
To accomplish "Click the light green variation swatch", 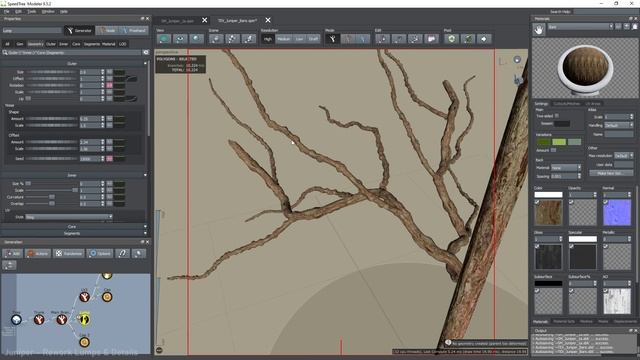I will pyautogui.click(x=559, y=142).
